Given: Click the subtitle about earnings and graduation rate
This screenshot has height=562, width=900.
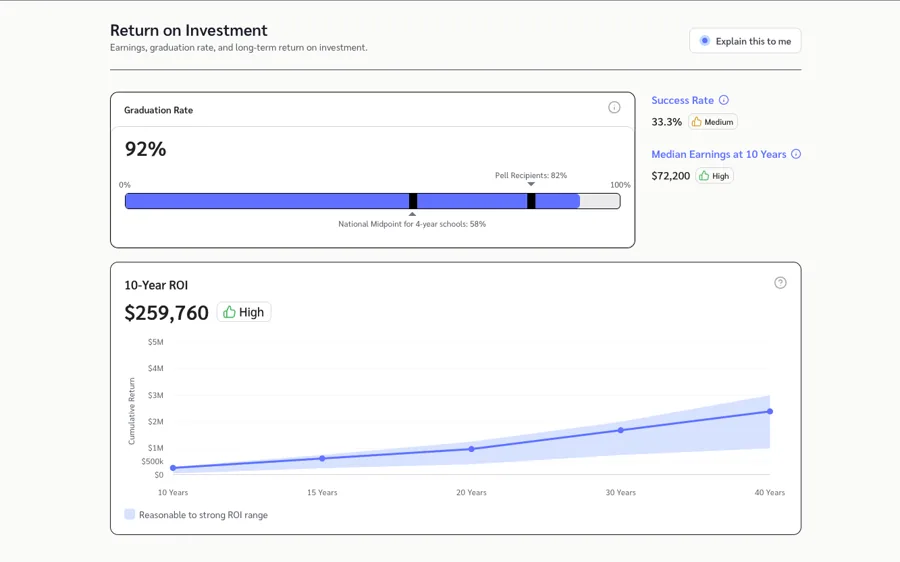Looking at the screenshot, I should pyautogui.click(x=239, y=47).
